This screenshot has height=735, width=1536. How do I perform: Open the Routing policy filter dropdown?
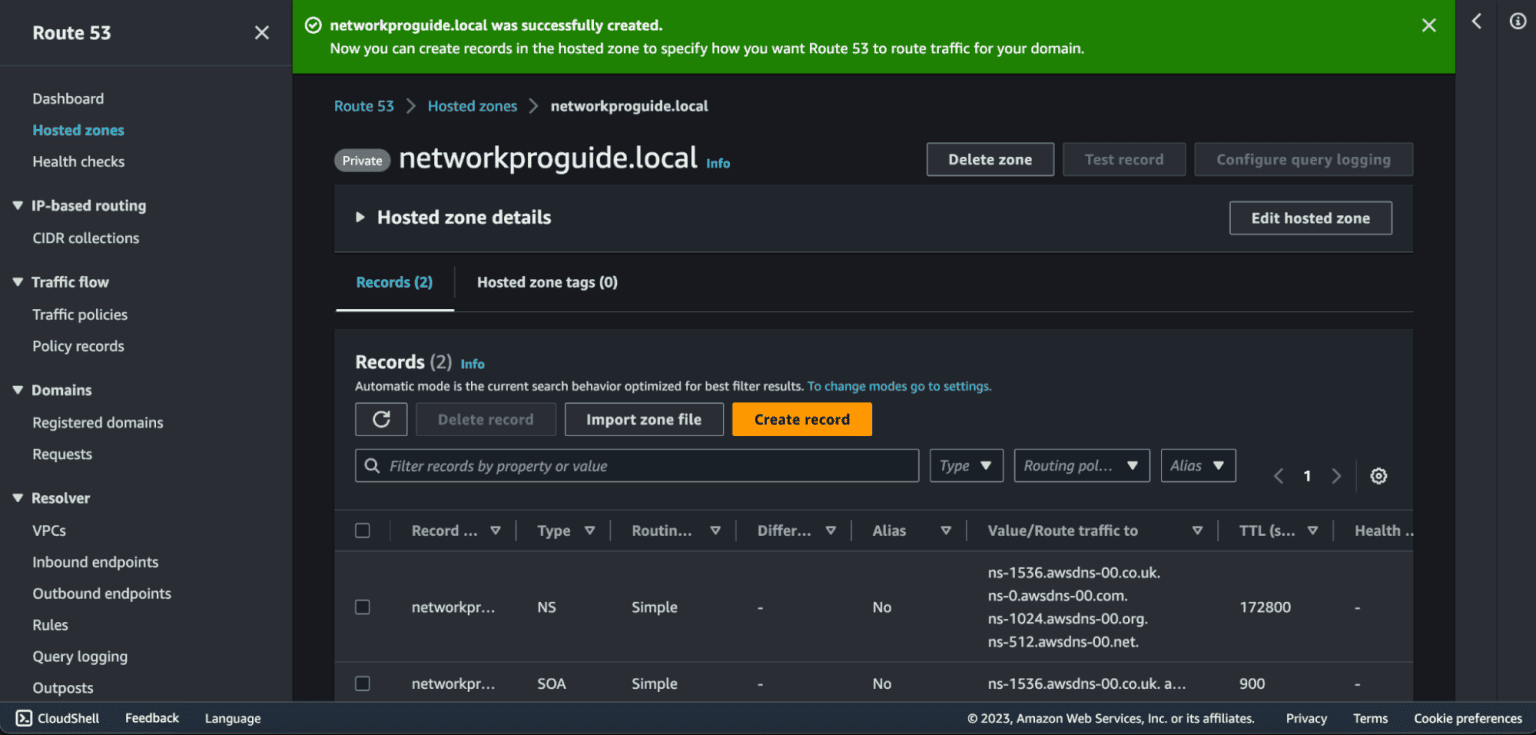pos(1081,465)
